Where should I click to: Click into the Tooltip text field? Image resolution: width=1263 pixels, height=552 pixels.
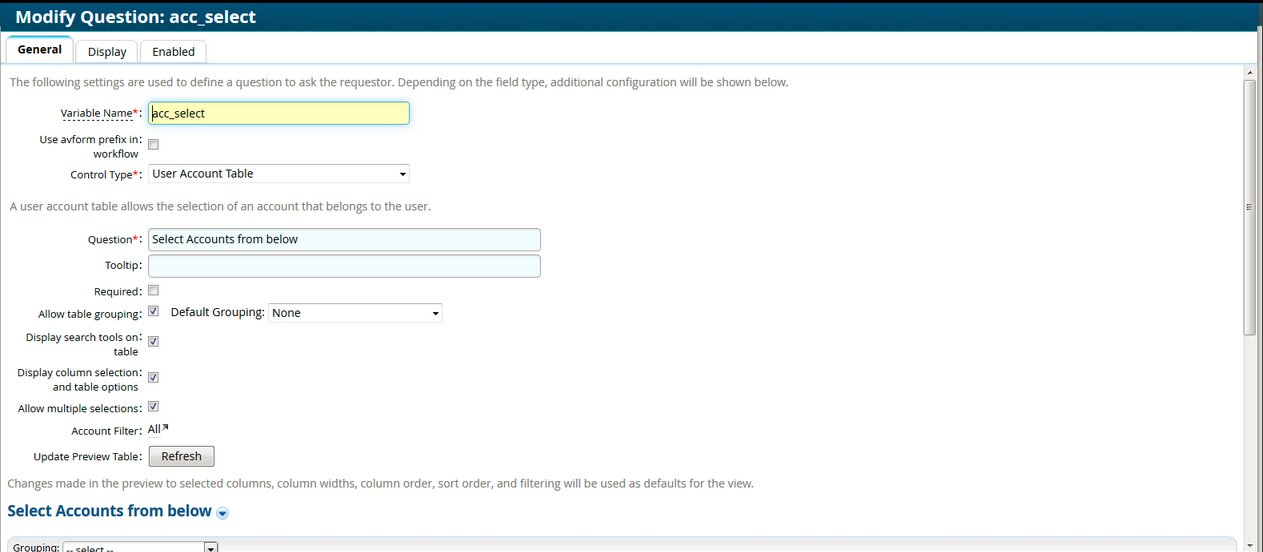click(344, 266)
